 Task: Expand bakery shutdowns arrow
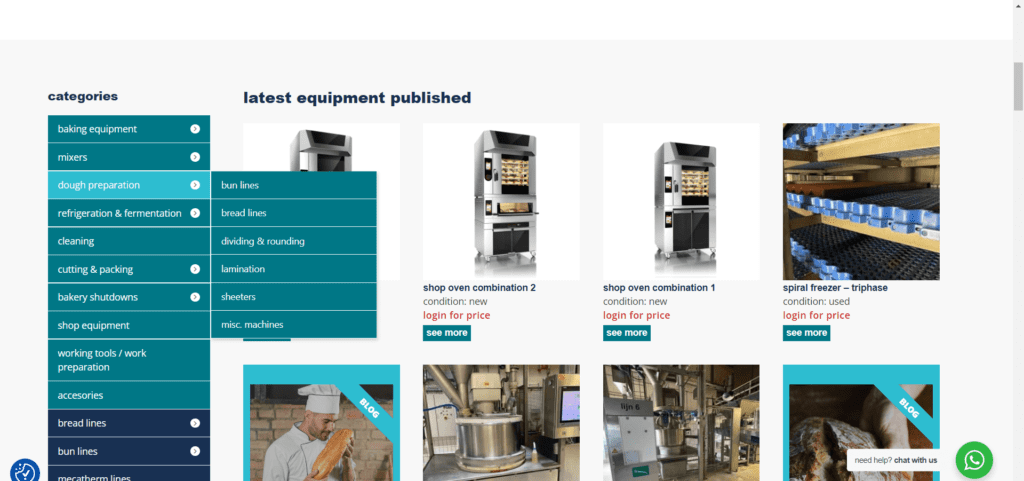click(x=195, y=297)
